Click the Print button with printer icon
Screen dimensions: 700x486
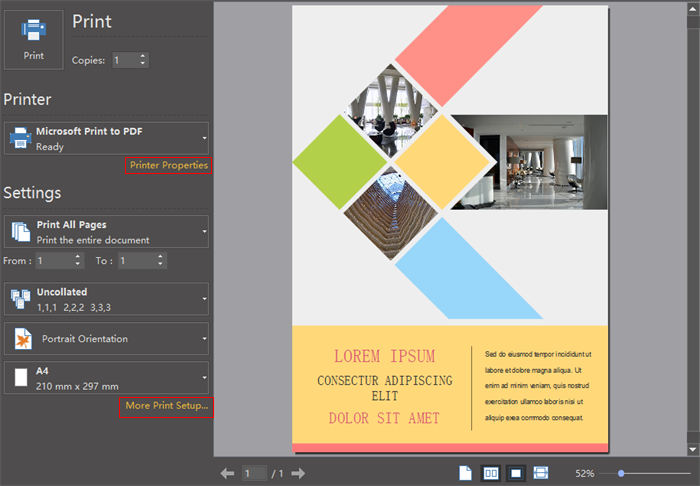34,39
